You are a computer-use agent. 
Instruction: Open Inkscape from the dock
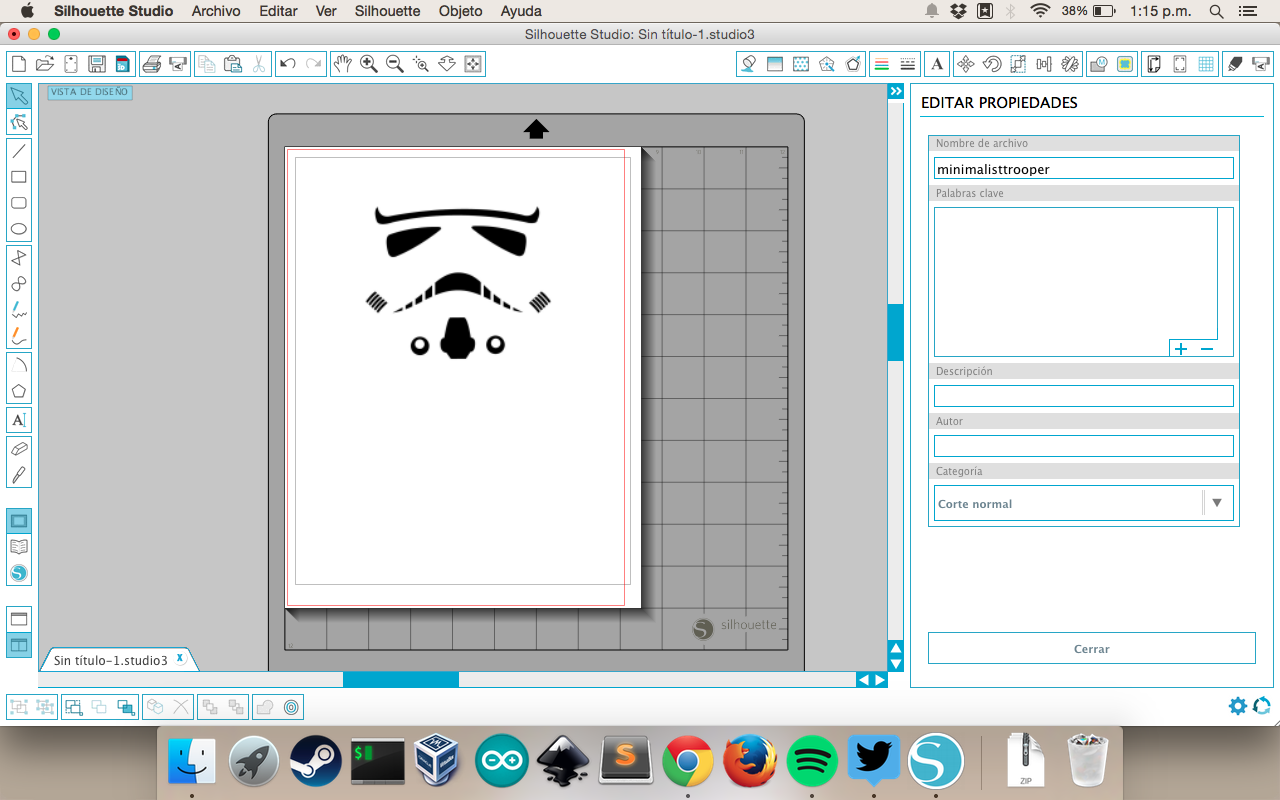pos(562,761)
